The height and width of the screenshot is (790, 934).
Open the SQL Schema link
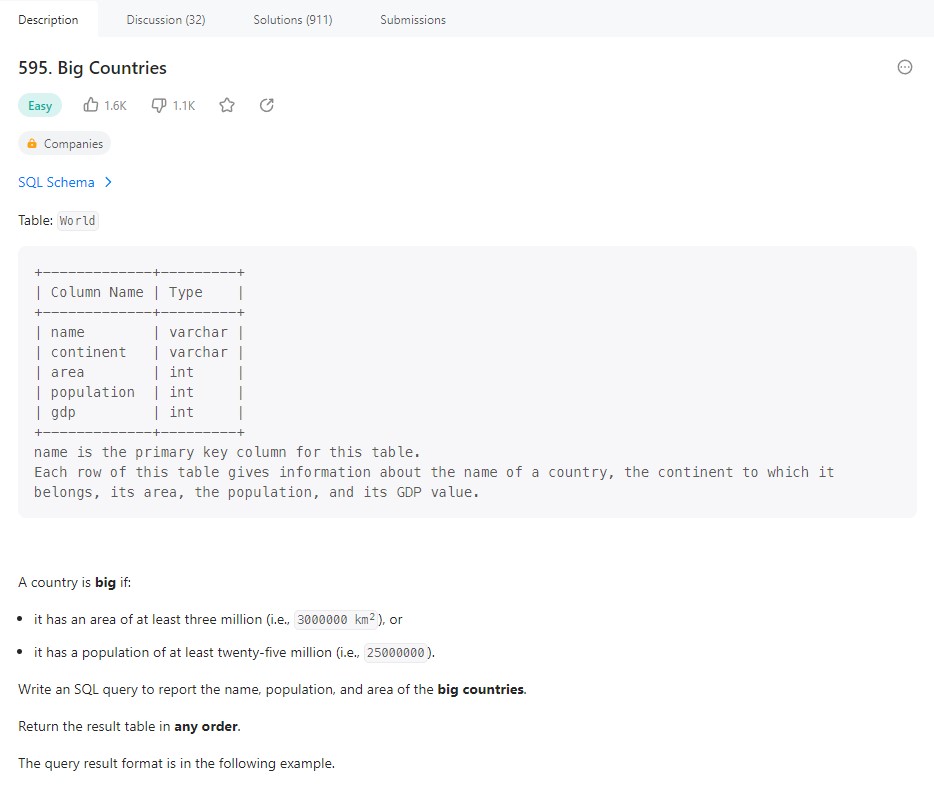pyautogui.click(x=57, y=182)
